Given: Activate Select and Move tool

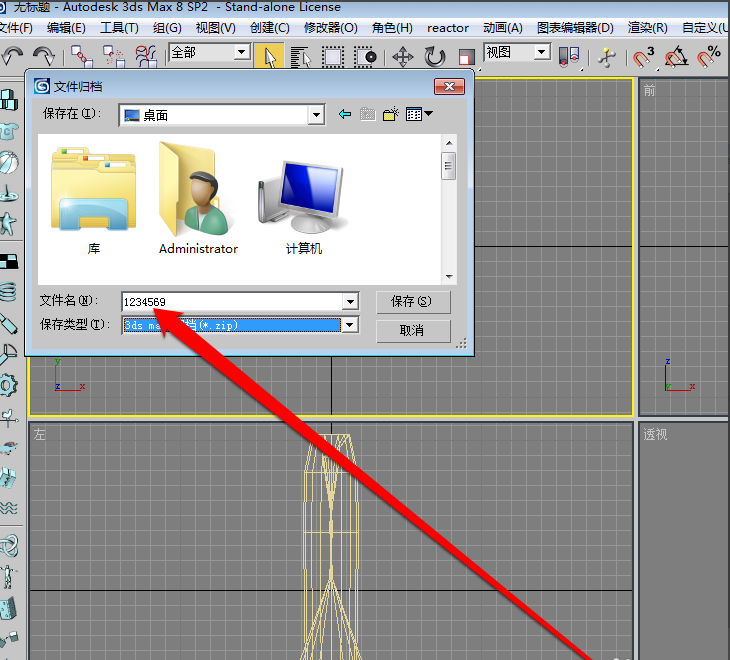Looking at the screenshot, I should tap(403, 57).
